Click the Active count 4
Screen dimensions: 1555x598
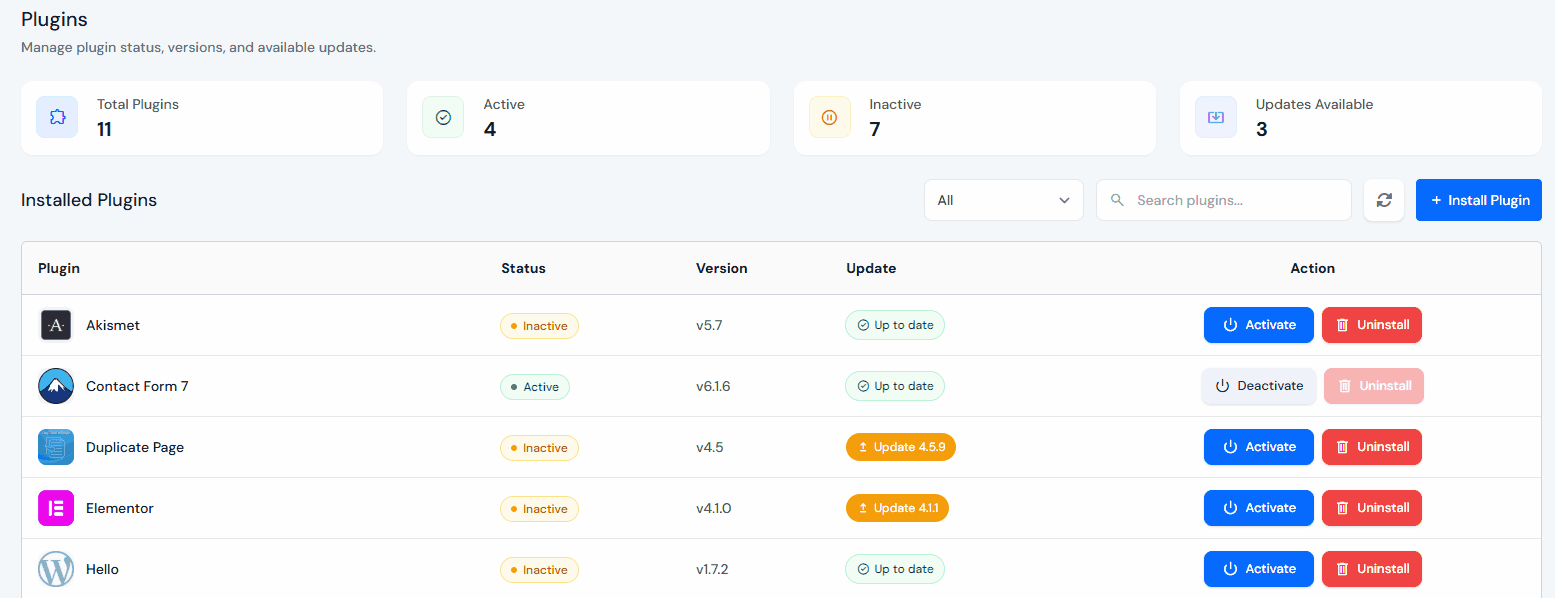pyautogui.click(x=489, y=129)
